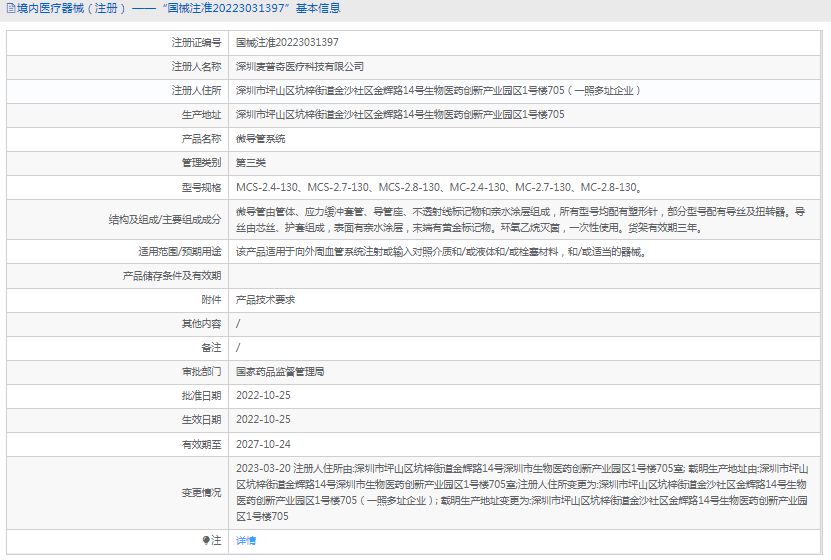The width and height of the screenshot is (831, 560).
Task: Click the 型号规格 label
Action: [201, 188]
